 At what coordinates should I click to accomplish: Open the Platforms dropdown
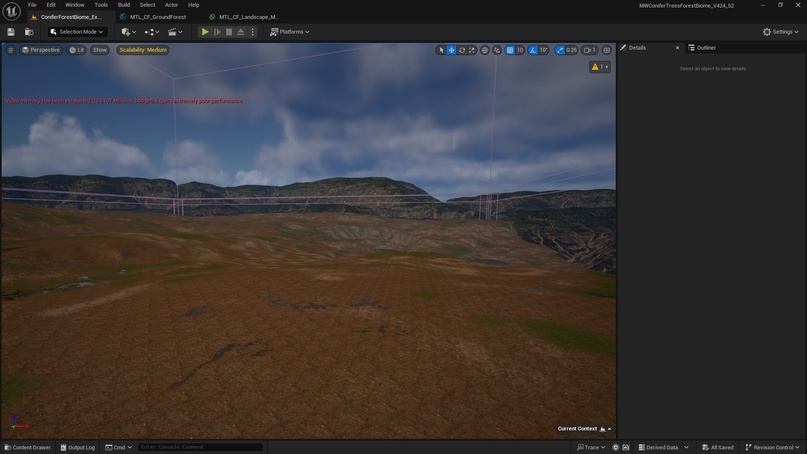[x=290, y=32]
